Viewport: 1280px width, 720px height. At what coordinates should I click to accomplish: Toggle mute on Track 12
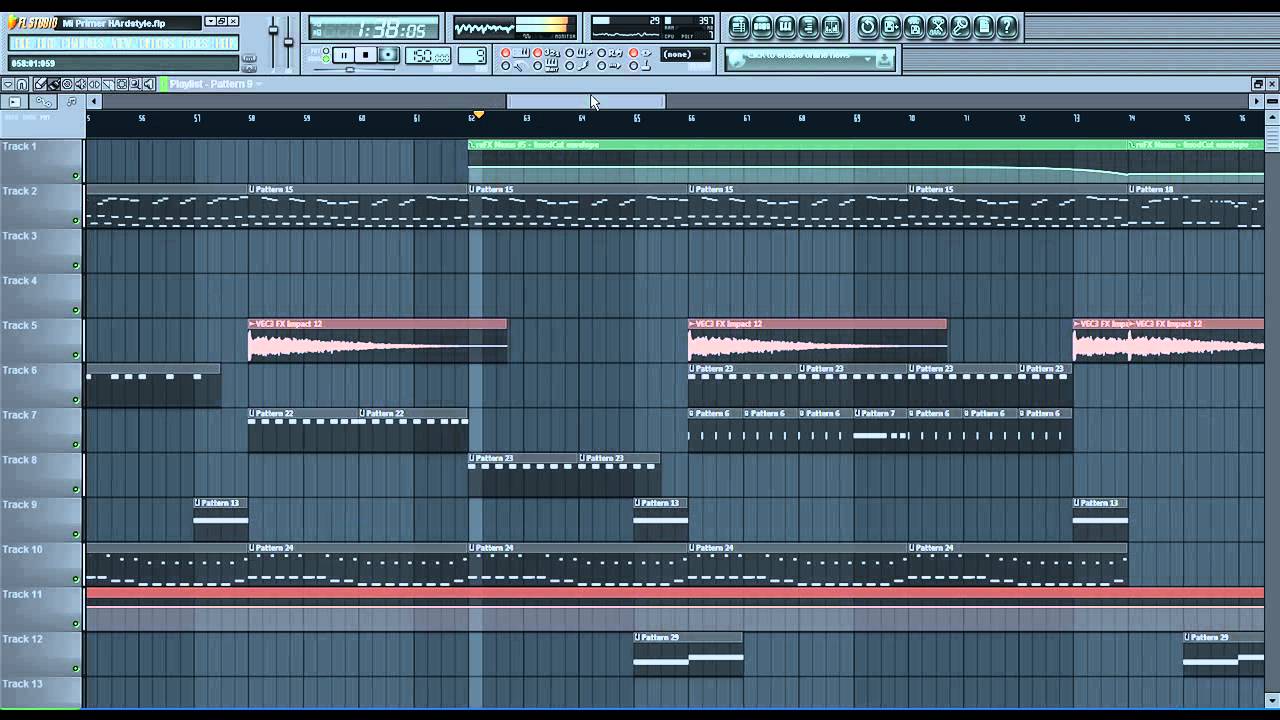coord(76,669)
